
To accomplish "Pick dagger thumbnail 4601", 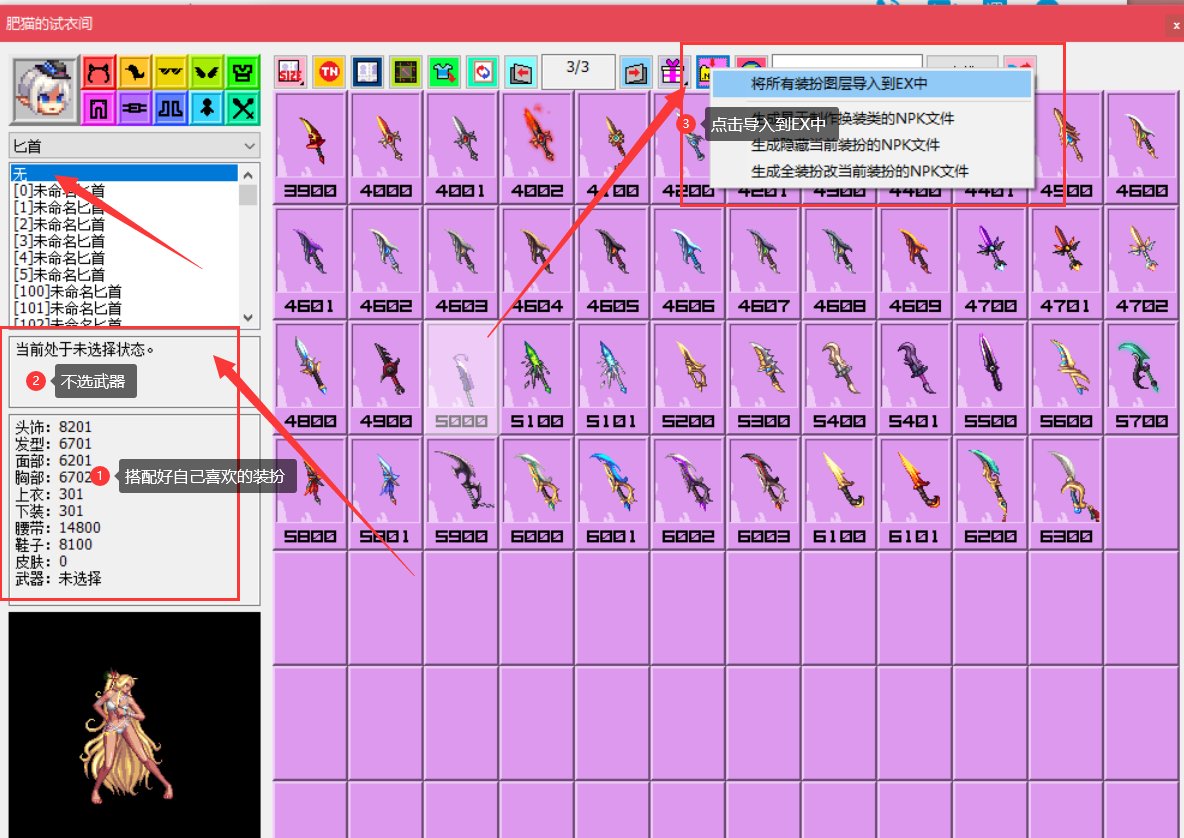I will click(x=310, y=263).
